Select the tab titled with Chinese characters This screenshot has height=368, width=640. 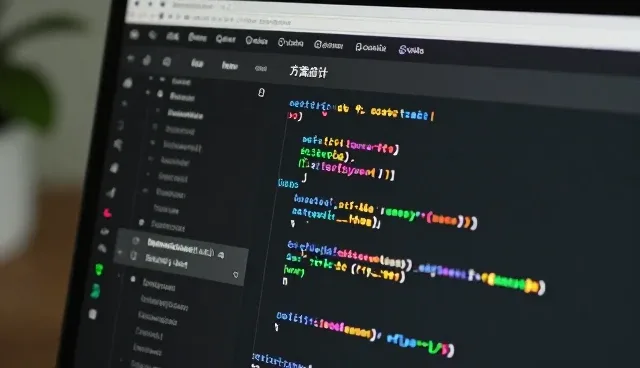click(308, 72)
